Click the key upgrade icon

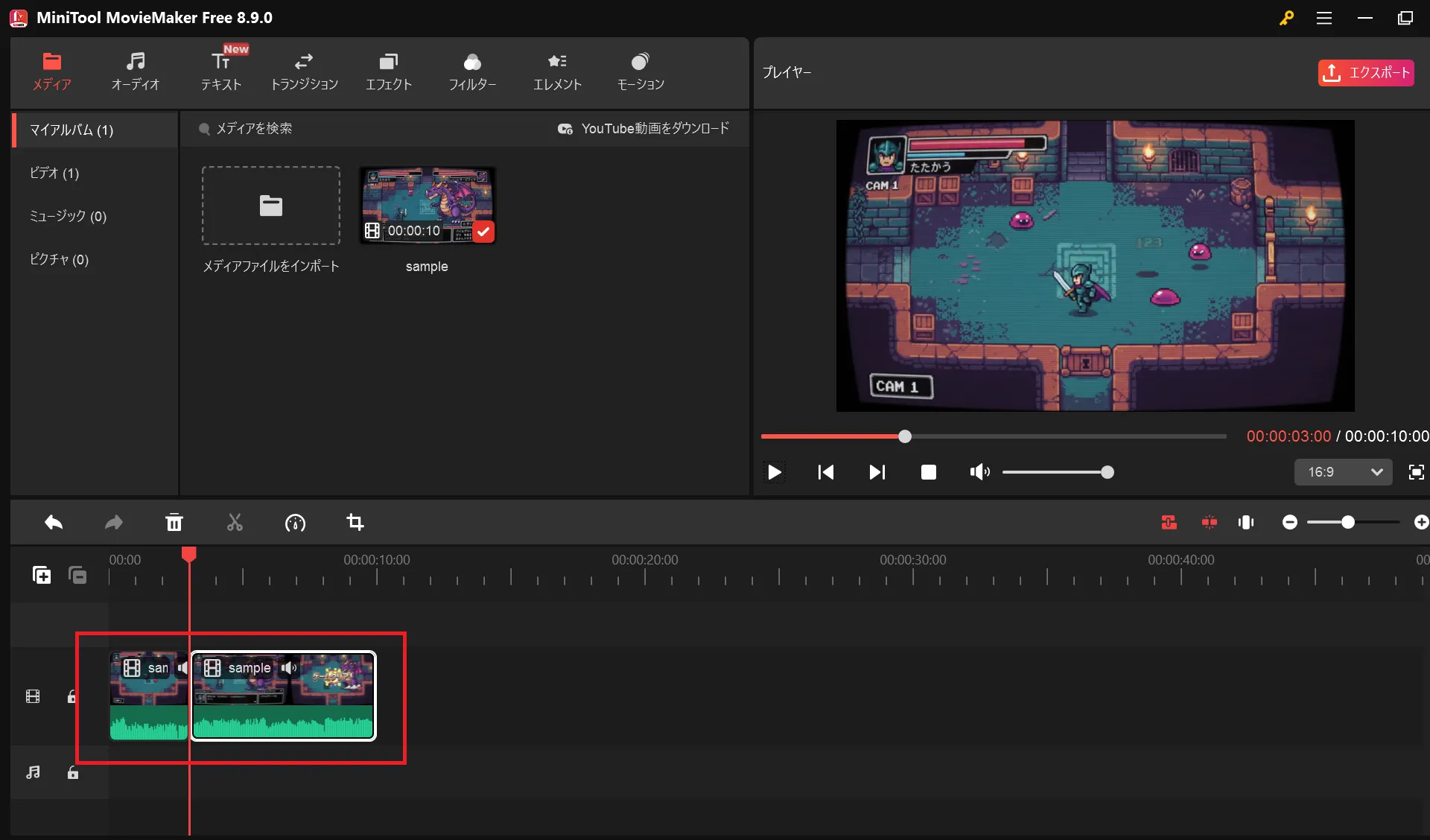point(1286,19)
